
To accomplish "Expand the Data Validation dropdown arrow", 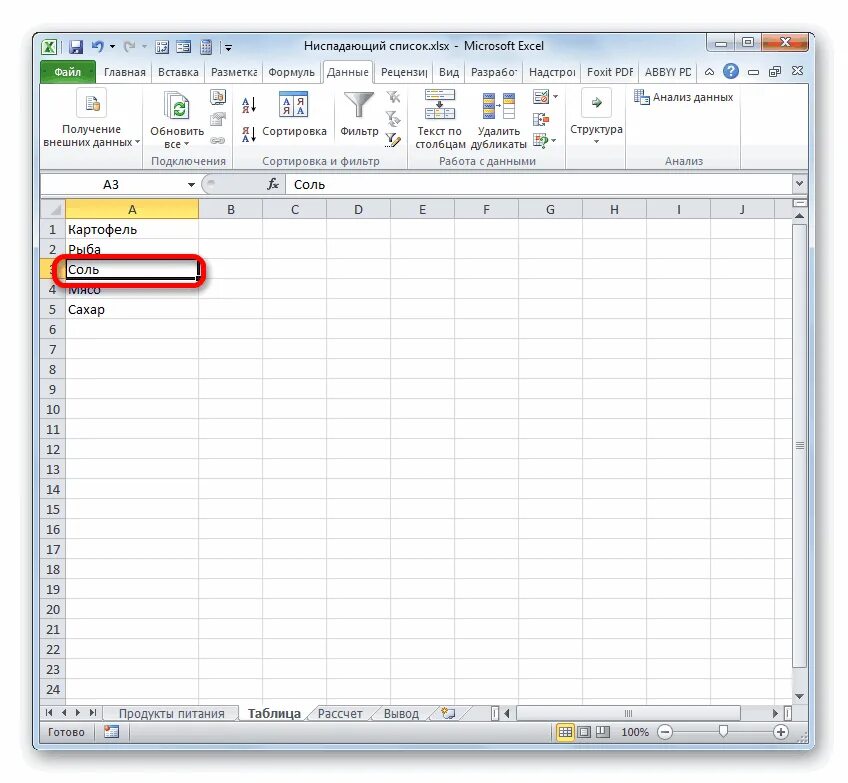I will pyautogui.click(x=555, y=97).
